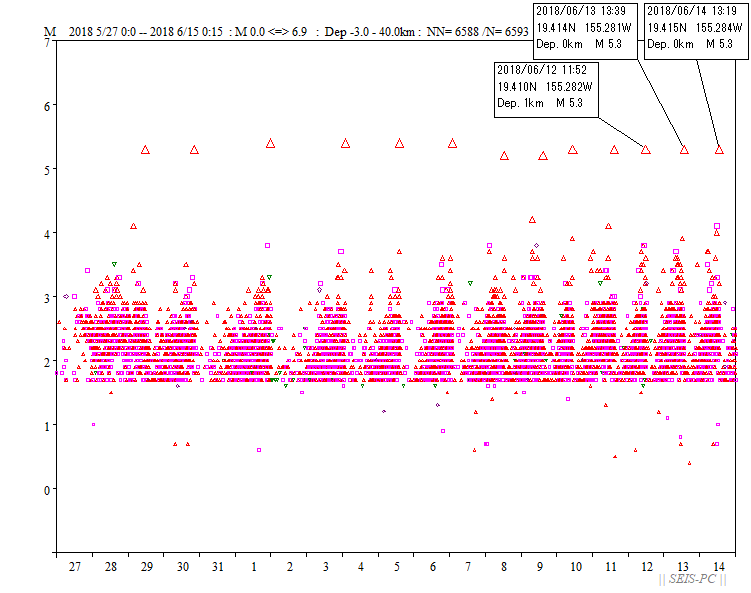Select the M 5.2 triangle on June 8
Screen dimensions: 751x593
(504, 156)
